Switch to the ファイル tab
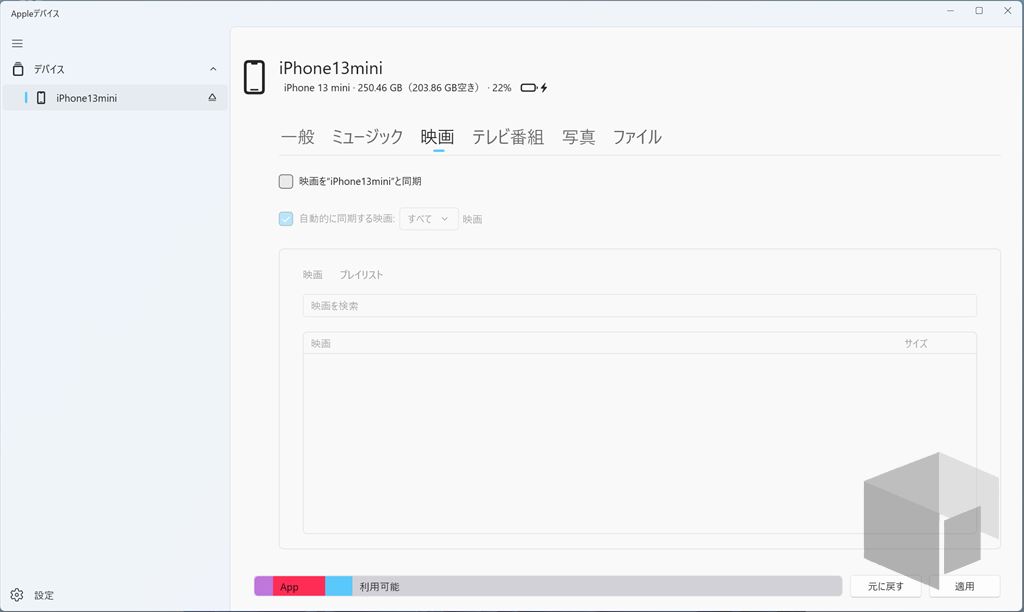 [x=637, y=137]
